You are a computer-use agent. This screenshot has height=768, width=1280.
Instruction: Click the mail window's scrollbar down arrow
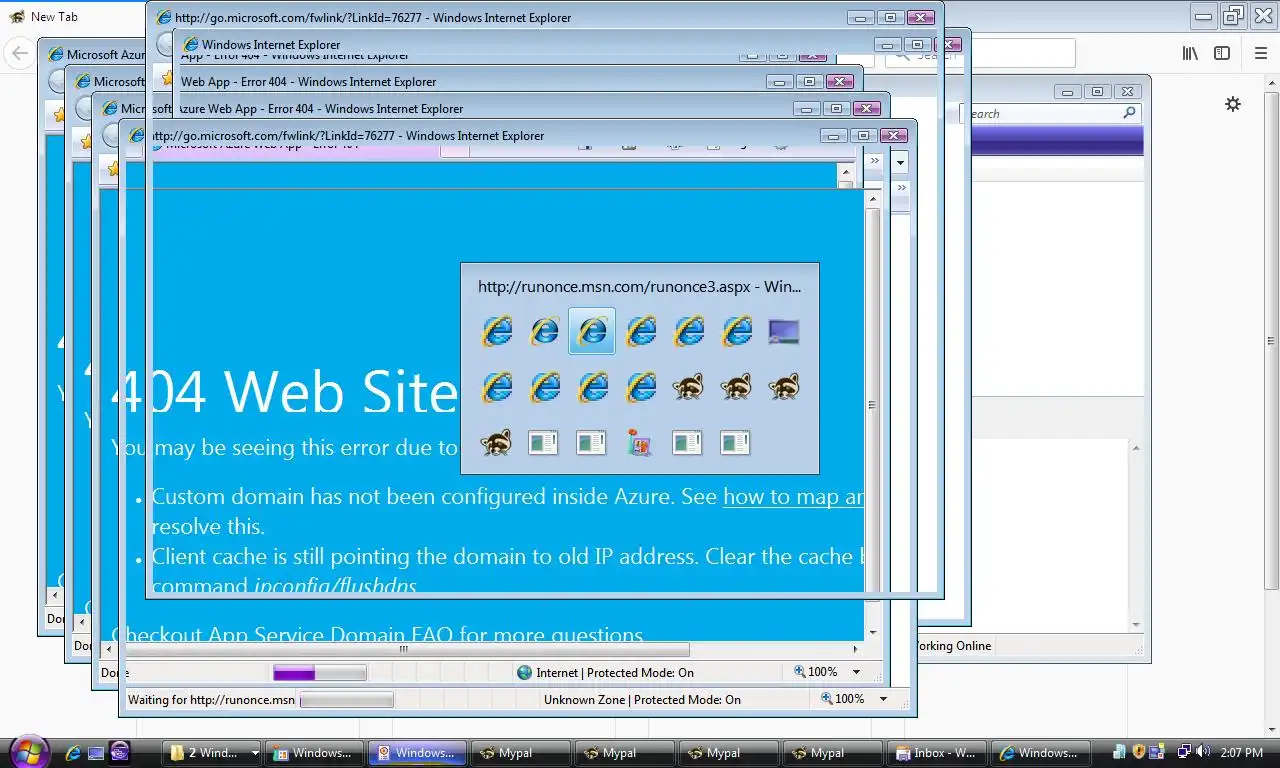click(x=1136, y=626)
